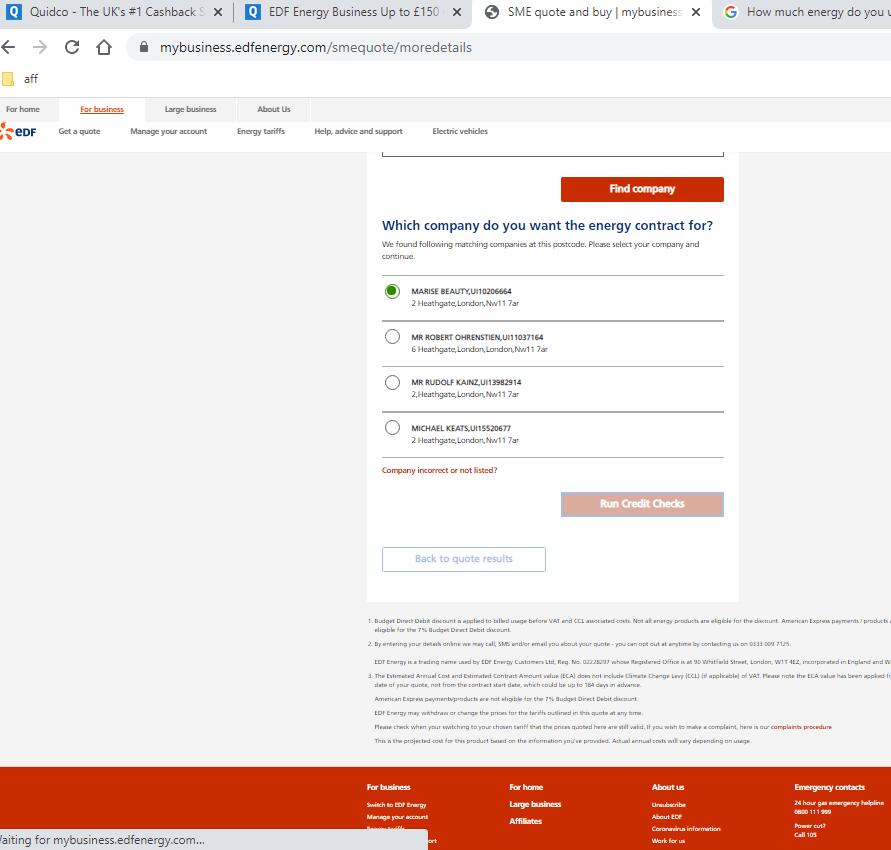Click the Back to quote results button

(x=464, y=559)
